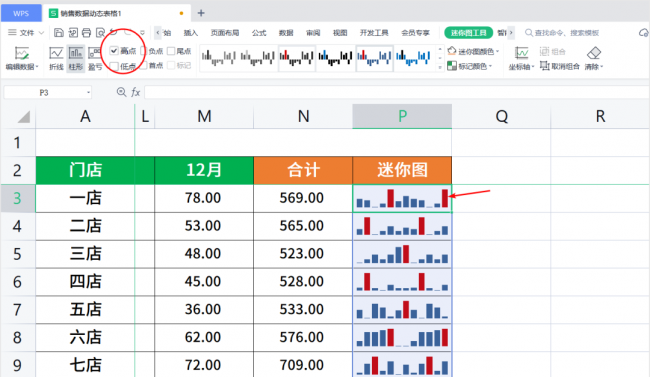Image resolution: width=650 pixels, height=377 pixels.
Task: Click the Name Box showing P3
Action: [44, 92]
